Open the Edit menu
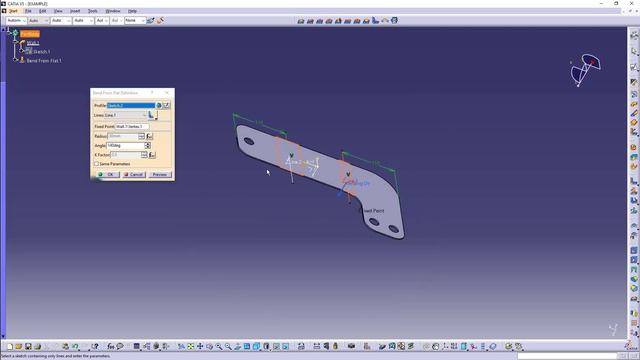Image resolution: width=640 pixels, height=360 pixels. click(42, 11)
